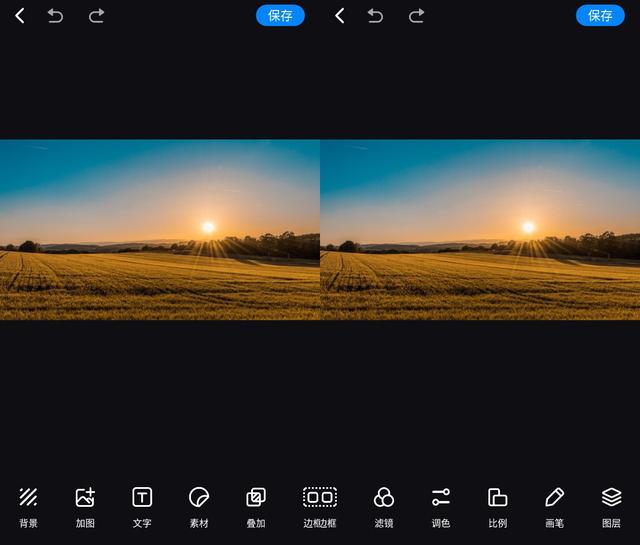
Task: Undo last edit on left screen
Action: click(55, 15)
